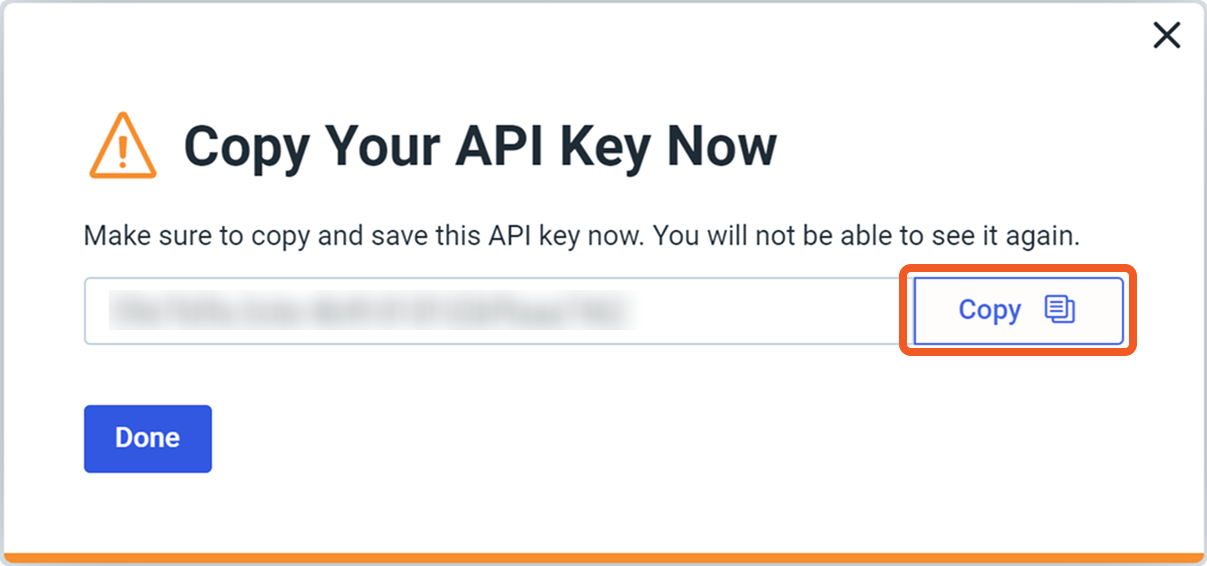The height and width of the screenshot is (566, 1207).
Task: Click the copy-to-clipboard icon in the Copy button
Action: (1060, 310)
